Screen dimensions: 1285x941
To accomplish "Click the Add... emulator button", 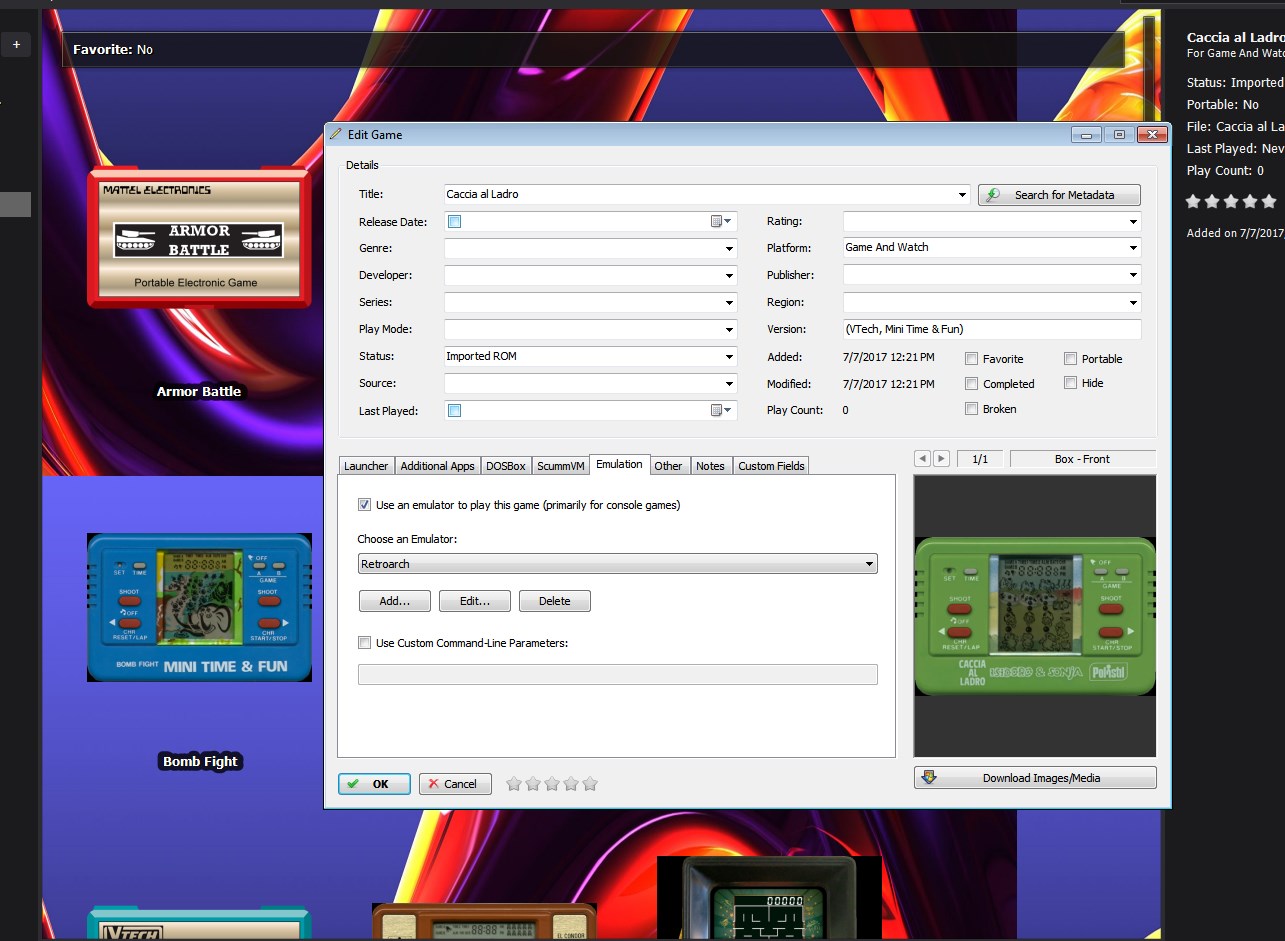I will coord(395,601).
